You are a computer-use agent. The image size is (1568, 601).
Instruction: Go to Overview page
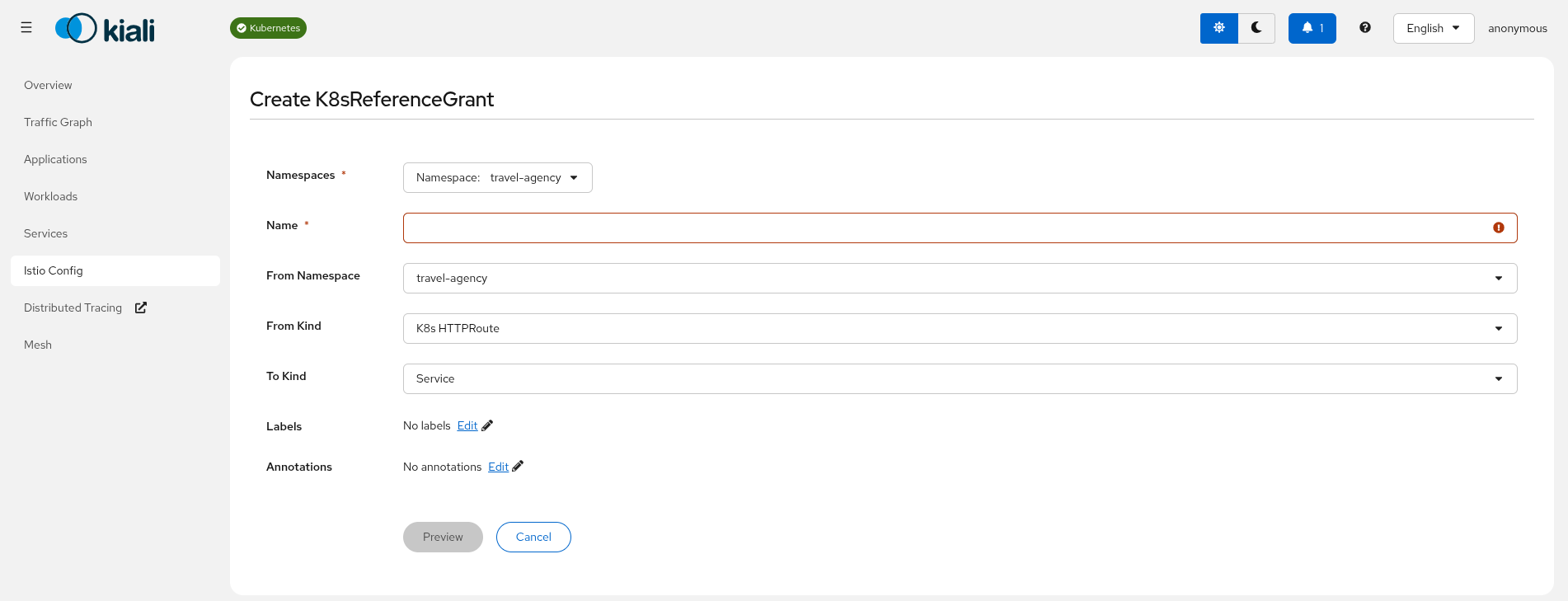pos(115,85)
